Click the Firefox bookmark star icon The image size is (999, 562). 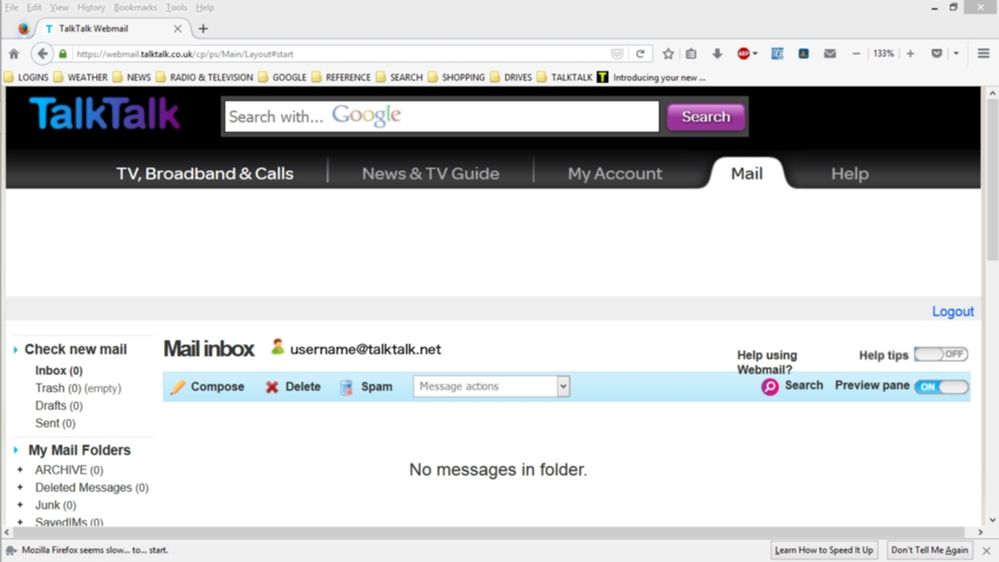[668, 54]
